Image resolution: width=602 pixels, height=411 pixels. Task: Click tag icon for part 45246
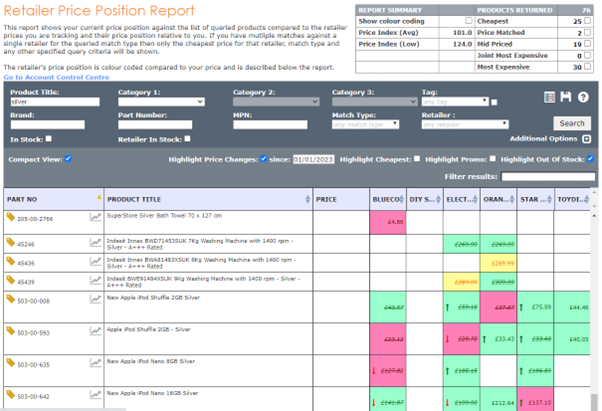click(x=11, y=243)
